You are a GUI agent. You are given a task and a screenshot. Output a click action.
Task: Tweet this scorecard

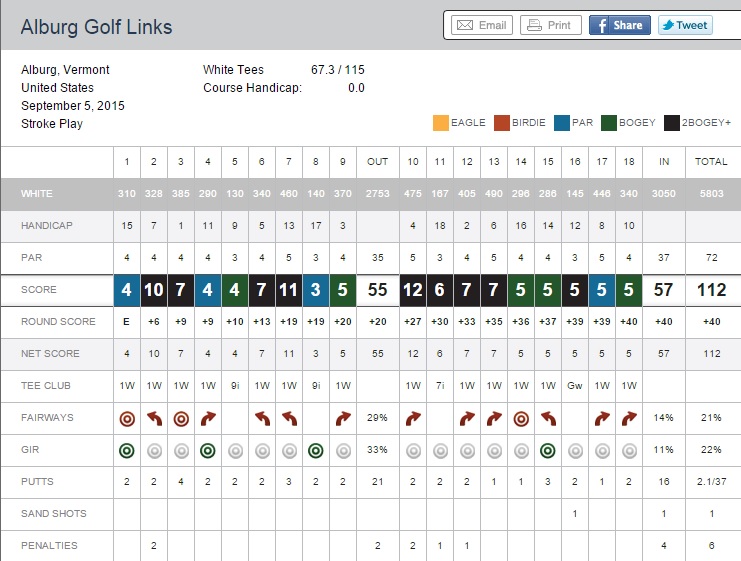pyautogui.click(x=685, y=25)
